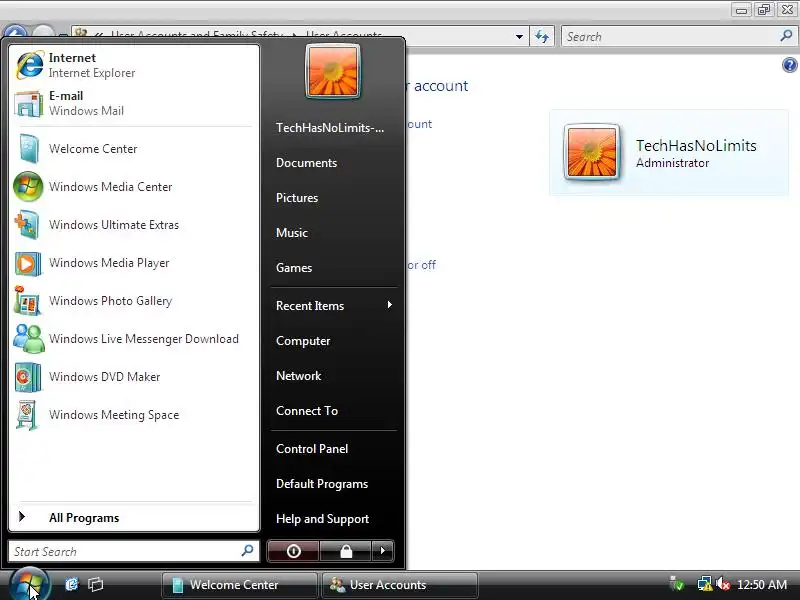This screenshot has height=600, width=800.
Task: Open Windows Live Messenger Download icon
Action: click(29, 339)
